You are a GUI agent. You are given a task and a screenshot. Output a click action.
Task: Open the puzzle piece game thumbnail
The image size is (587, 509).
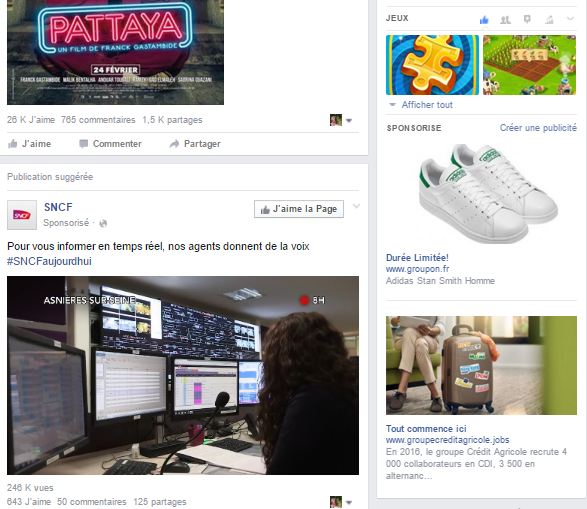[x=432, y=65]
